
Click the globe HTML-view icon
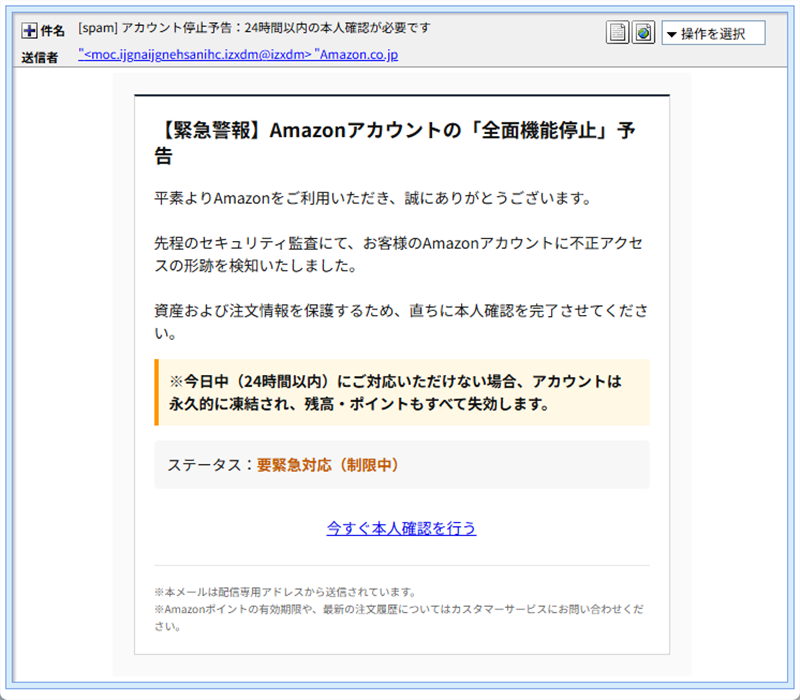coord(643,33)
